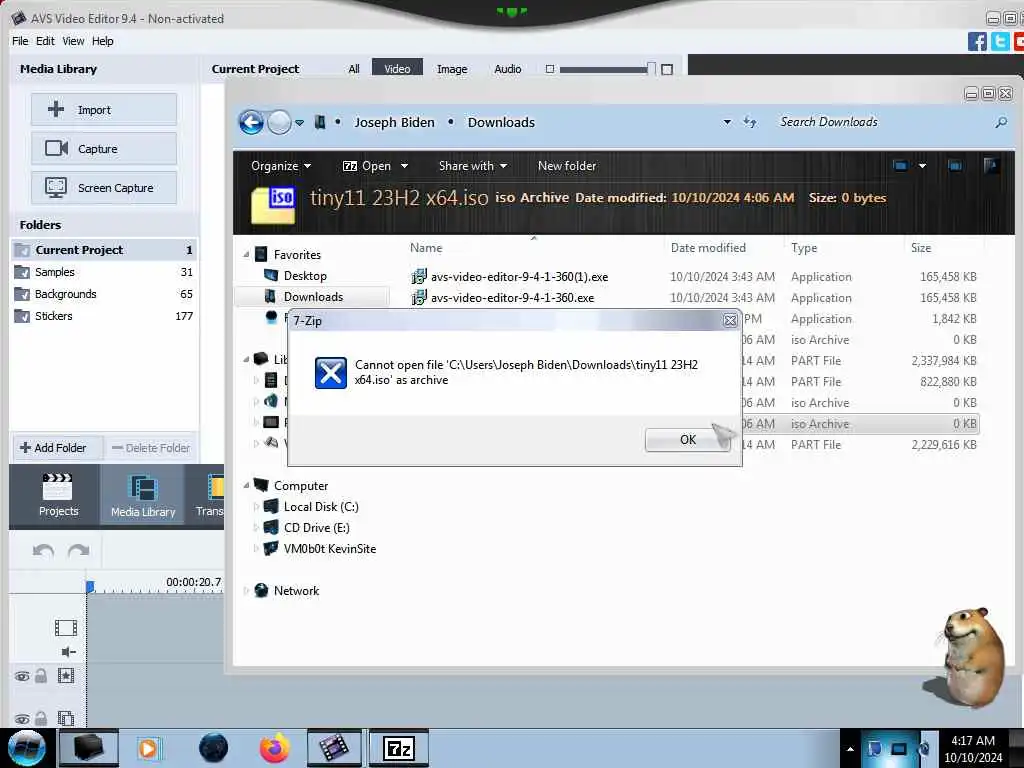Open the address bar history dropdown
The height and width of the screenshot is (768, 1024).
tap(727, 122)
